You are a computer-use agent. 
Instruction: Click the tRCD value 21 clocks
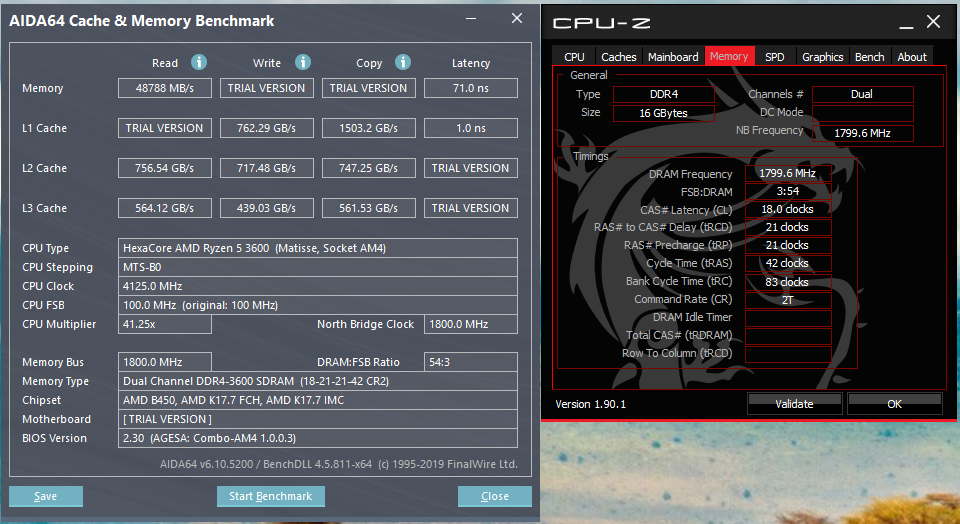pyautogui.click(x=788, y=227)
